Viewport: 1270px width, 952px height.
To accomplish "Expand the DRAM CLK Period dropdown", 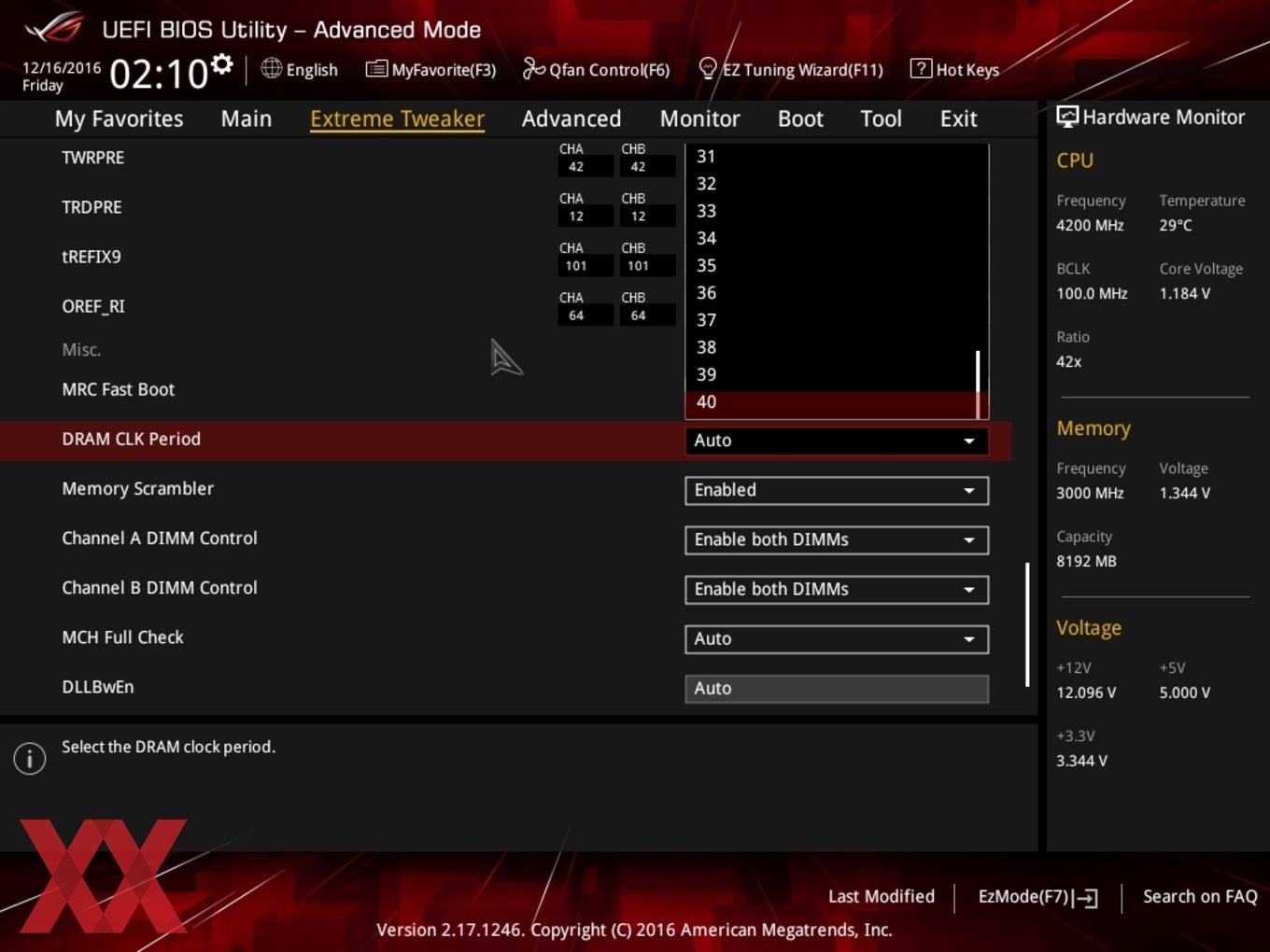I will [837, 441].
